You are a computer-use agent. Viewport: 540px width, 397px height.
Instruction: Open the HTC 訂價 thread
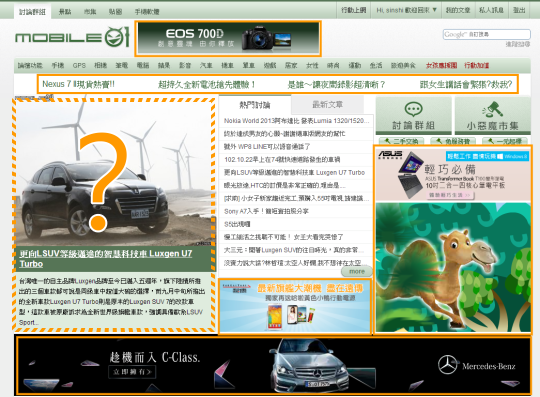285,185
